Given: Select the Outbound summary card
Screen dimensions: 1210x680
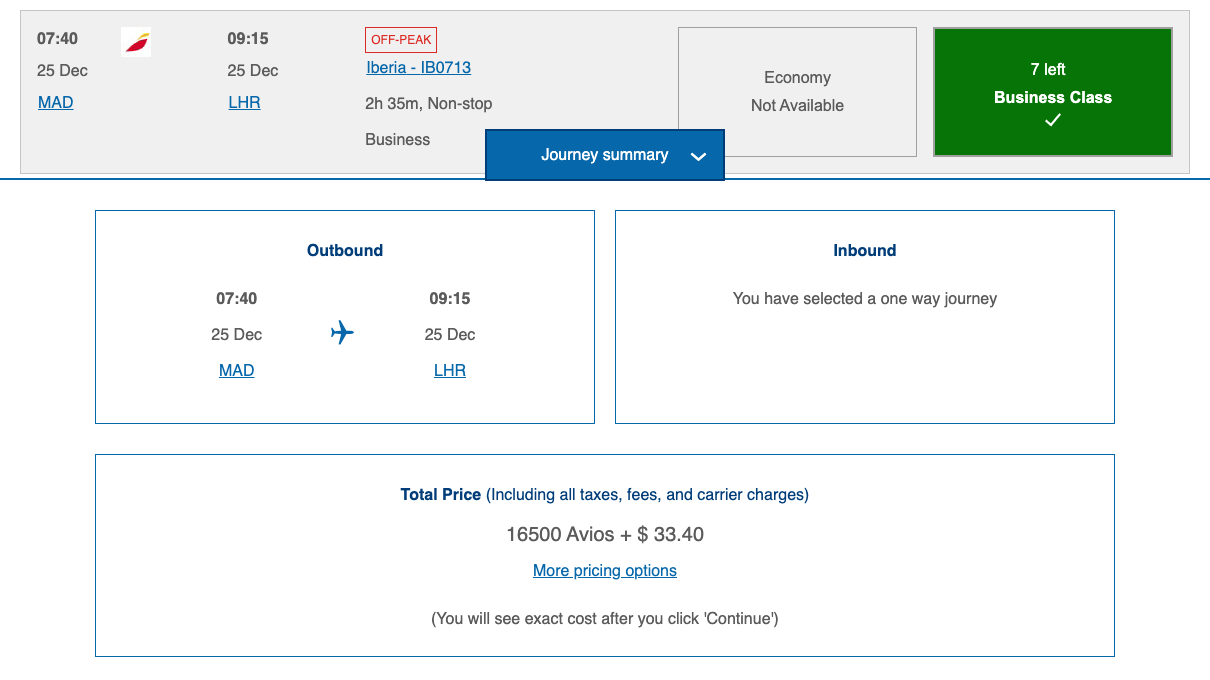Looking at the screenshot, I should [x=344, y=316].
